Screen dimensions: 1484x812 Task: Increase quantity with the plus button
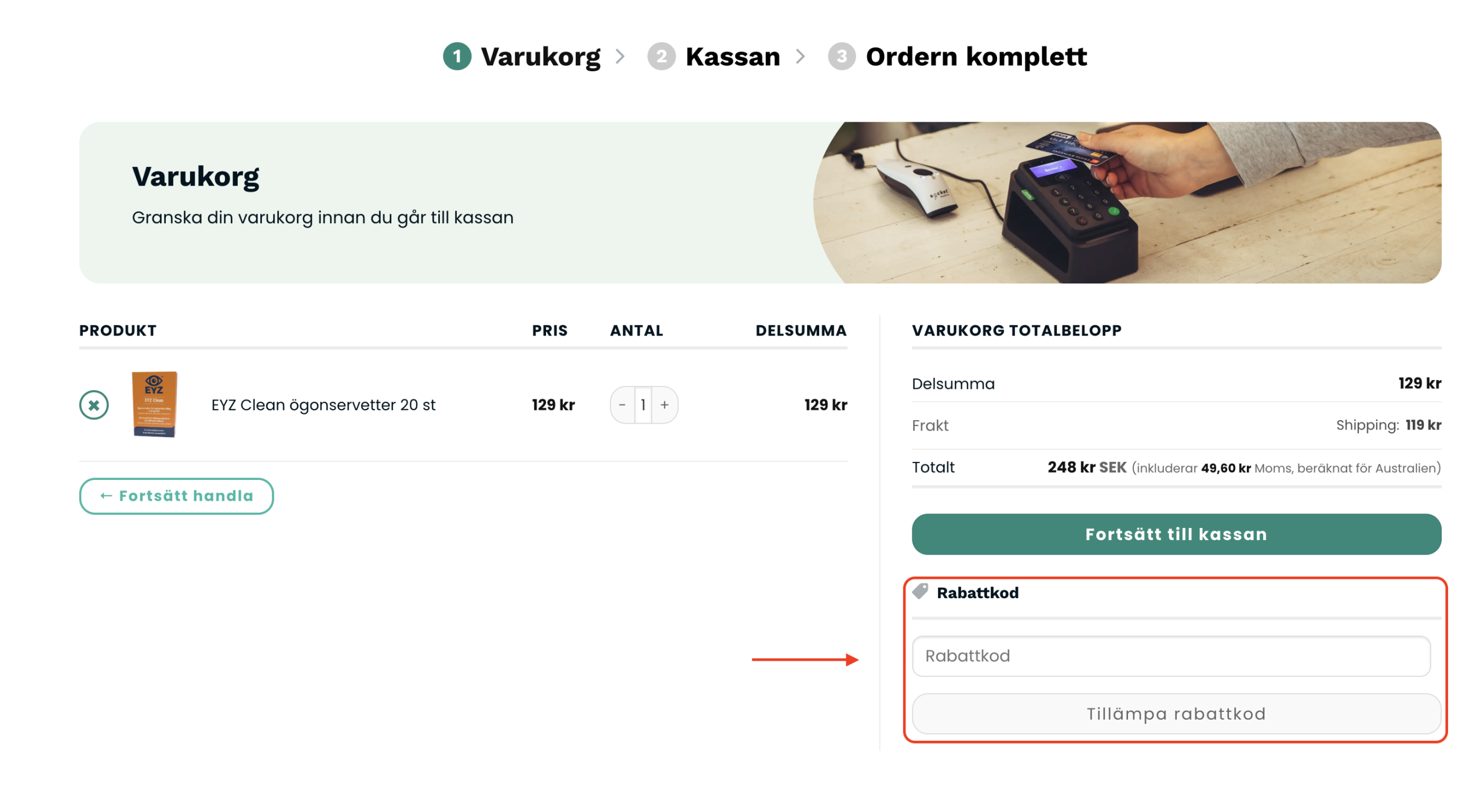tap(664, 405)
